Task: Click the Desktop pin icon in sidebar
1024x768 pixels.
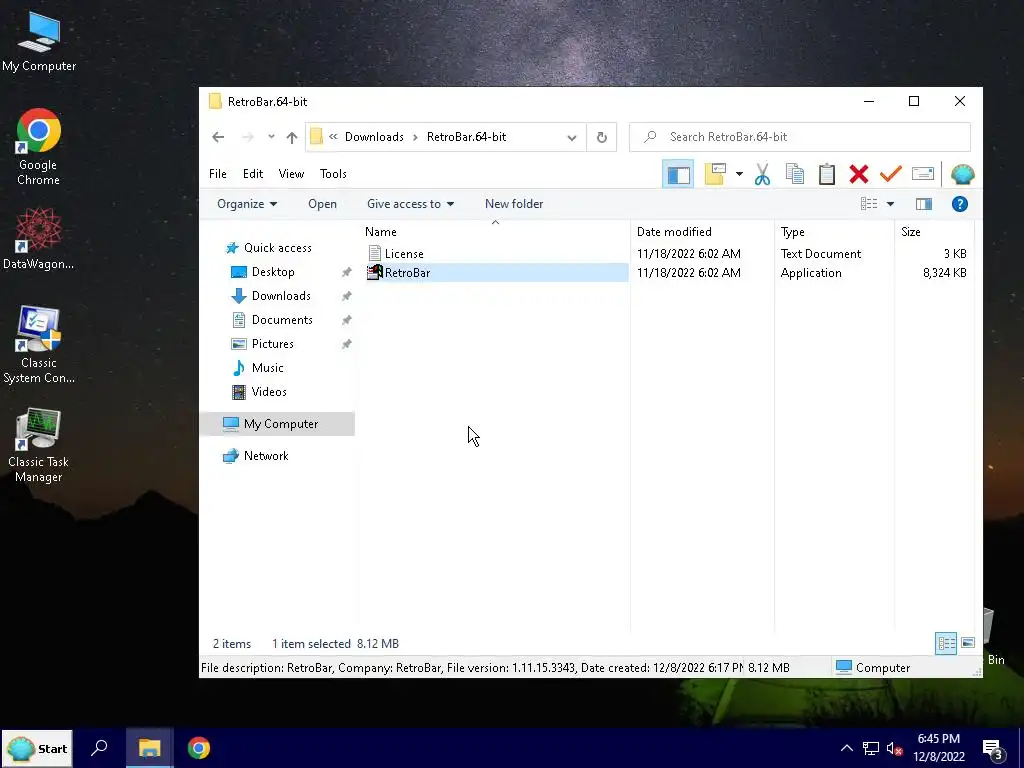Action: click(x=347, y=272)
